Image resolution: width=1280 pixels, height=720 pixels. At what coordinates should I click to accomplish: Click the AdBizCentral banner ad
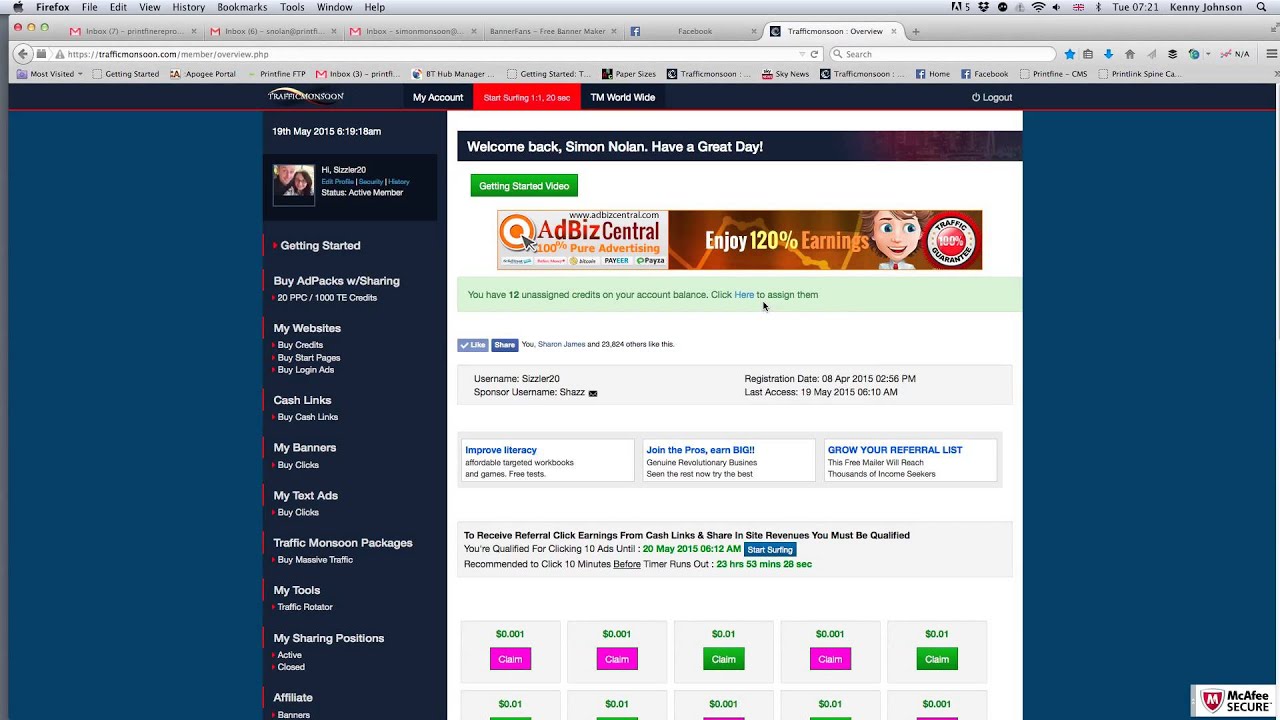click(739, 240)
